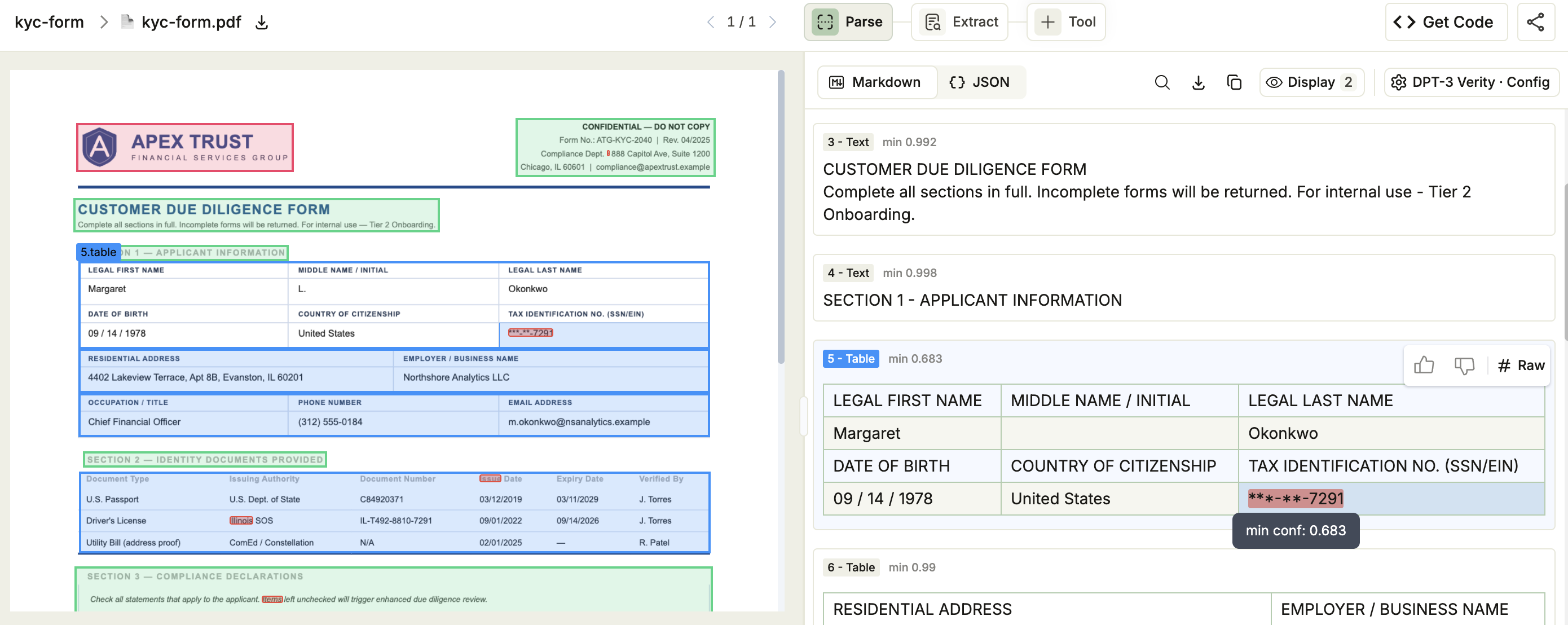
Task: Click the 'Okonkwo' cell in the results table
Action: pos(1391,433)
